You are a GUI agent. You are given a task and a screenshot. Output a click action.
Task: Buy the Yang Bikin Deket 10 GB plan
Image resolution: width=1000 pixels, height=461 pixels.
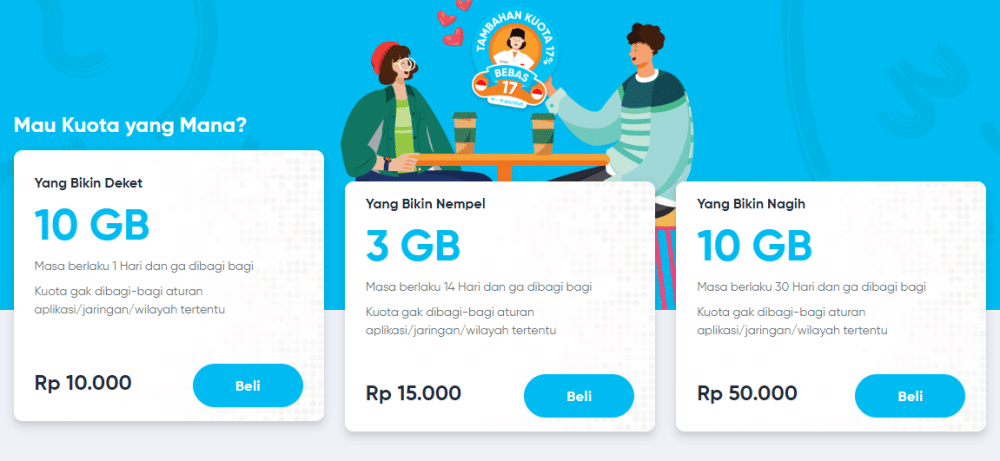[247, 386]
